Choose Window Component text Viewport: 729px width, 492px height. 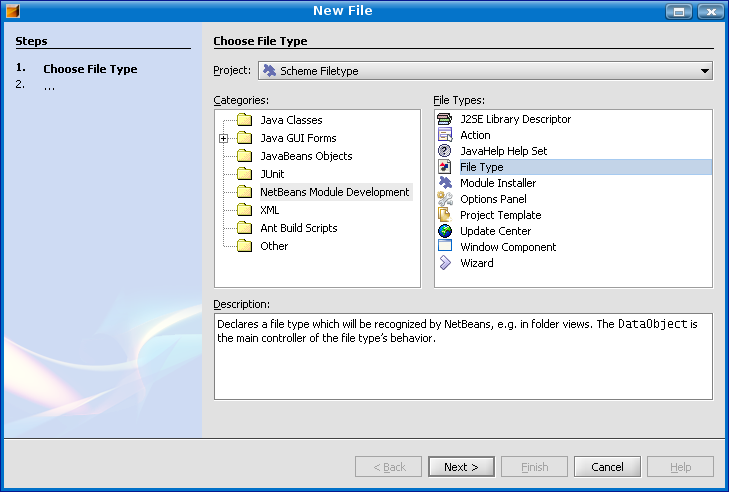point(508,247)
